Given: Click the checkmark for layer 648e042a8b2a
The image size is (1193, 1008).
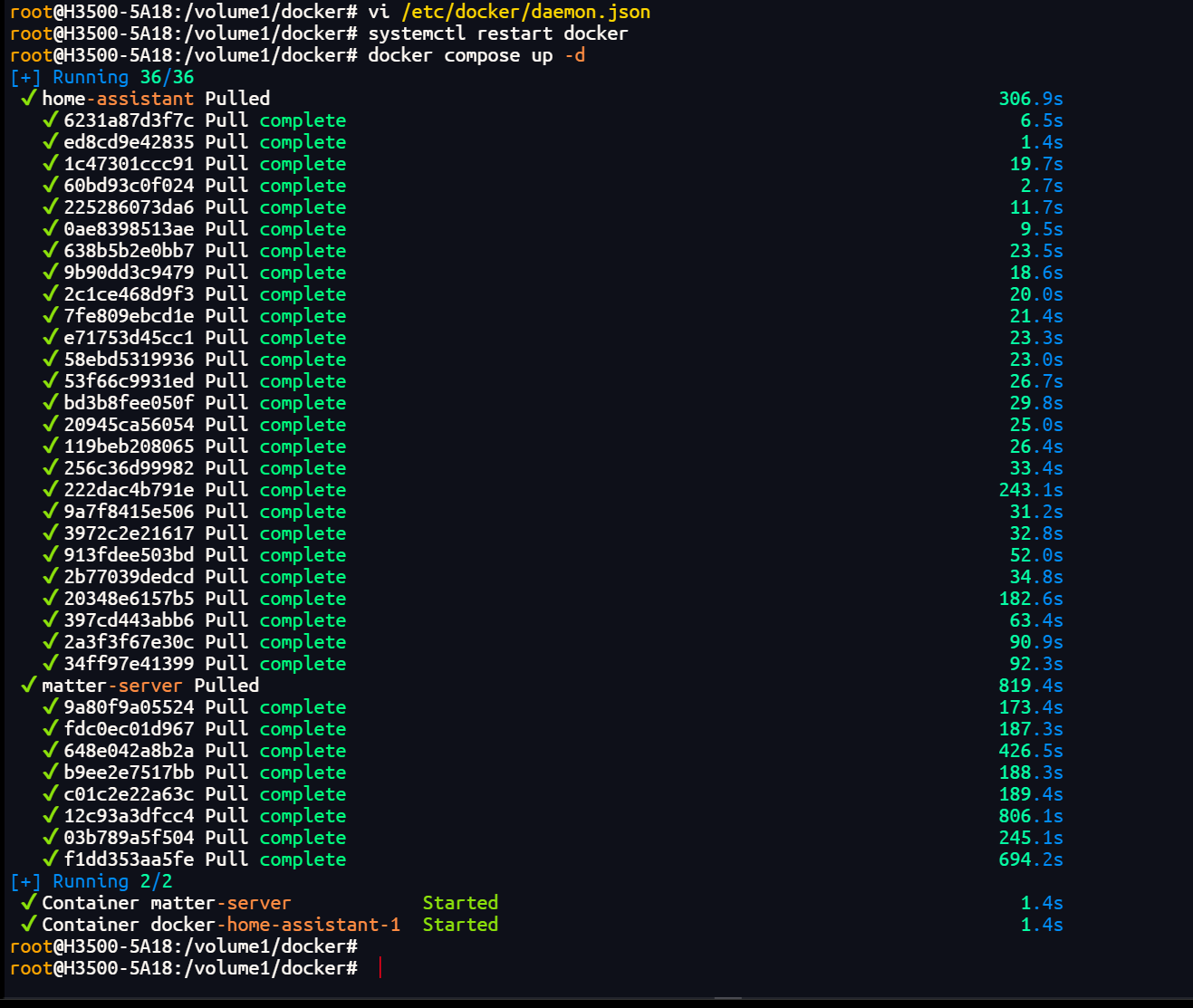Looking at the screenshot, I should pyautogui.click(x=51, y=750).
